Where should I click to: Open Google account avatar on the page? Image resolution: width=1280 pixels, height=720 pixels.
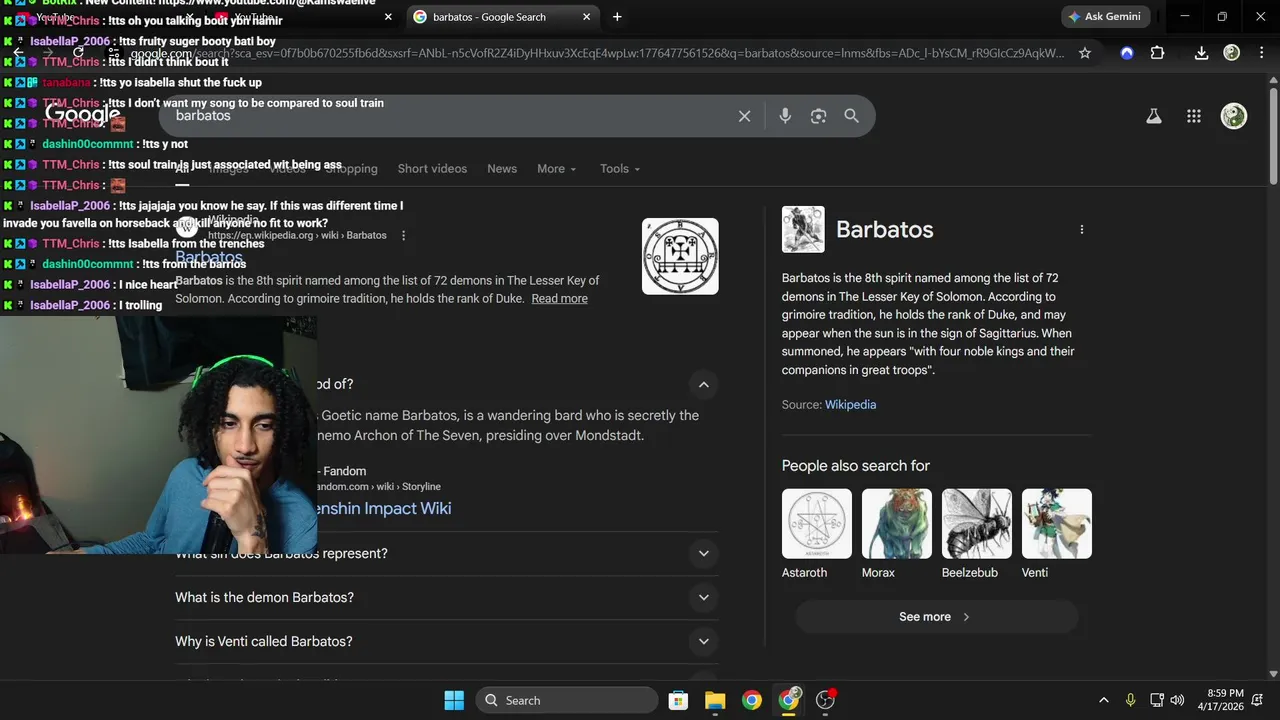[x=1234, y=116]
